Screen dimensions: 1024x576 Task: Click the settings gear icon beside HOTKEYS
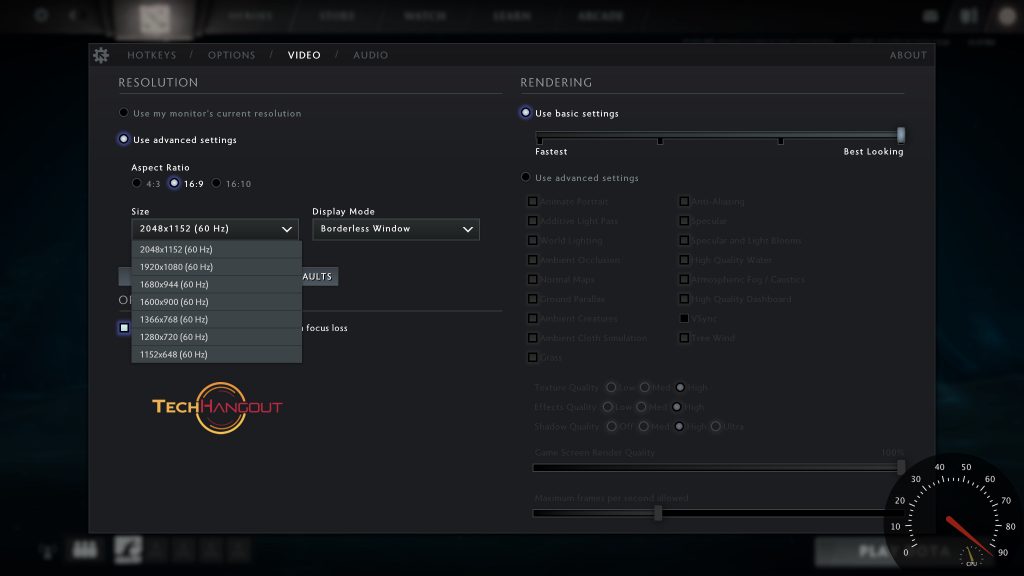click(x=101, y=55)
